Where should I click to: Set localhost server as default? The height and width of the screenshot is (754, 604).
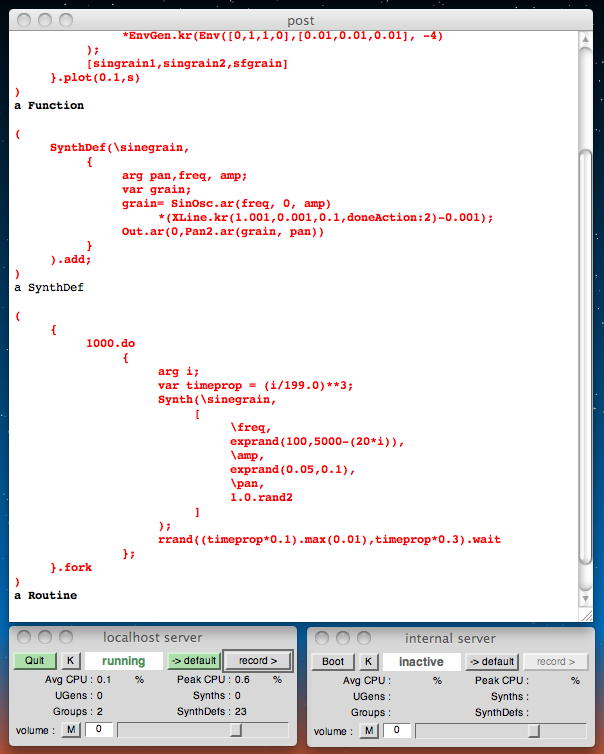coord(194,661)
